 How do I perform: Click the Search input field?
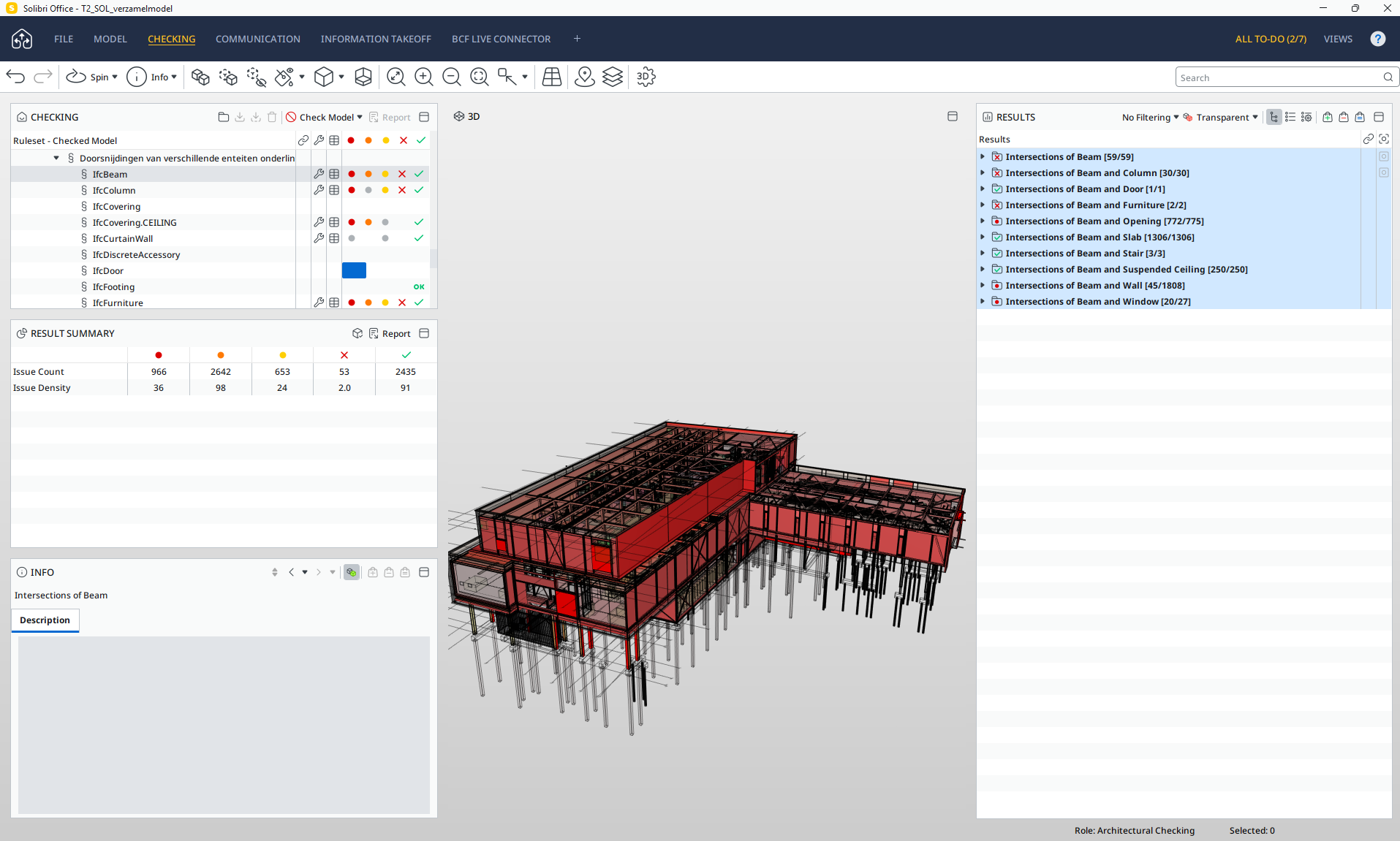coord(1278,77)
